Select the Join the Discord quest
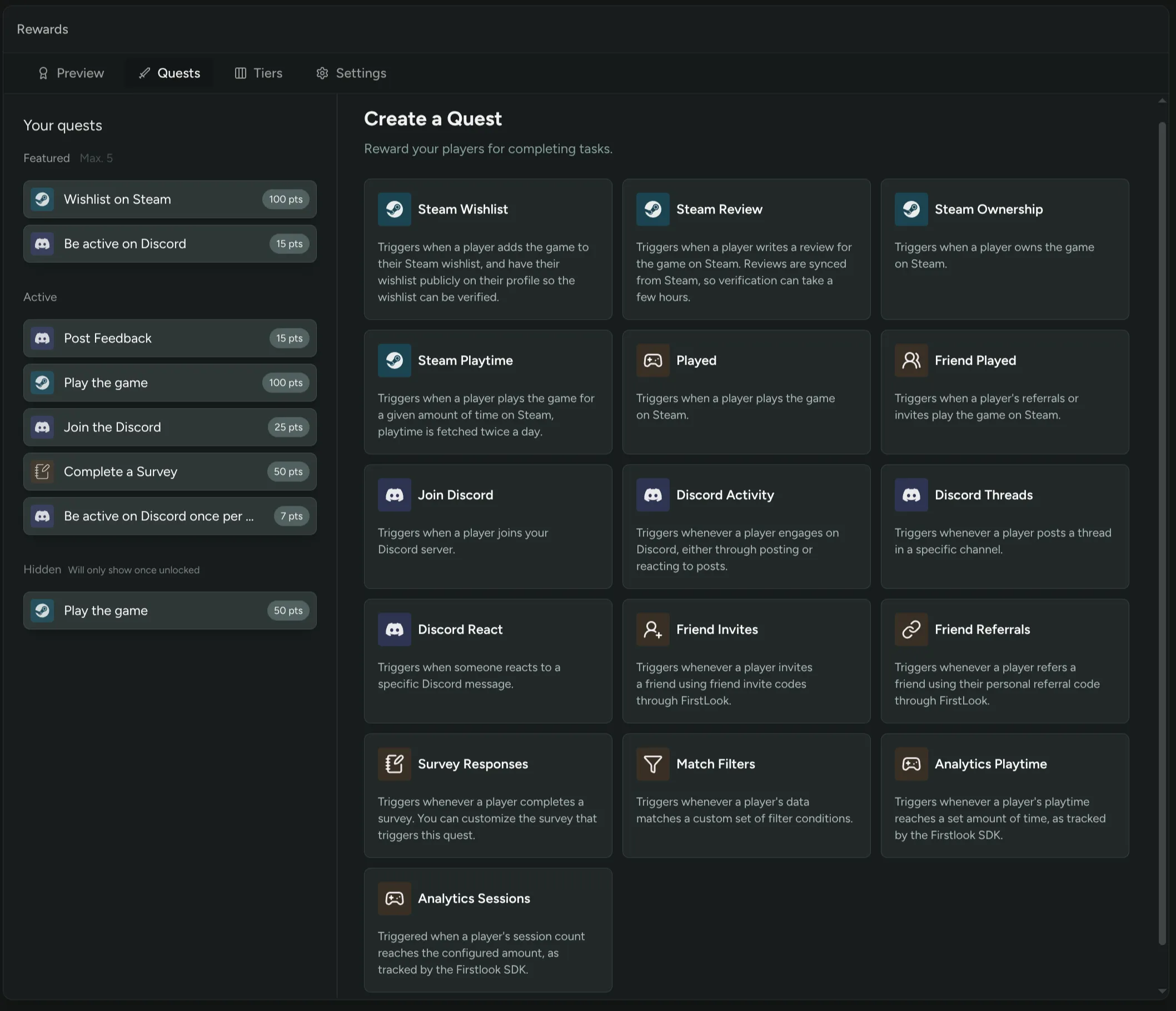This screenshot has height=1011, width=1176. [170, 427]
